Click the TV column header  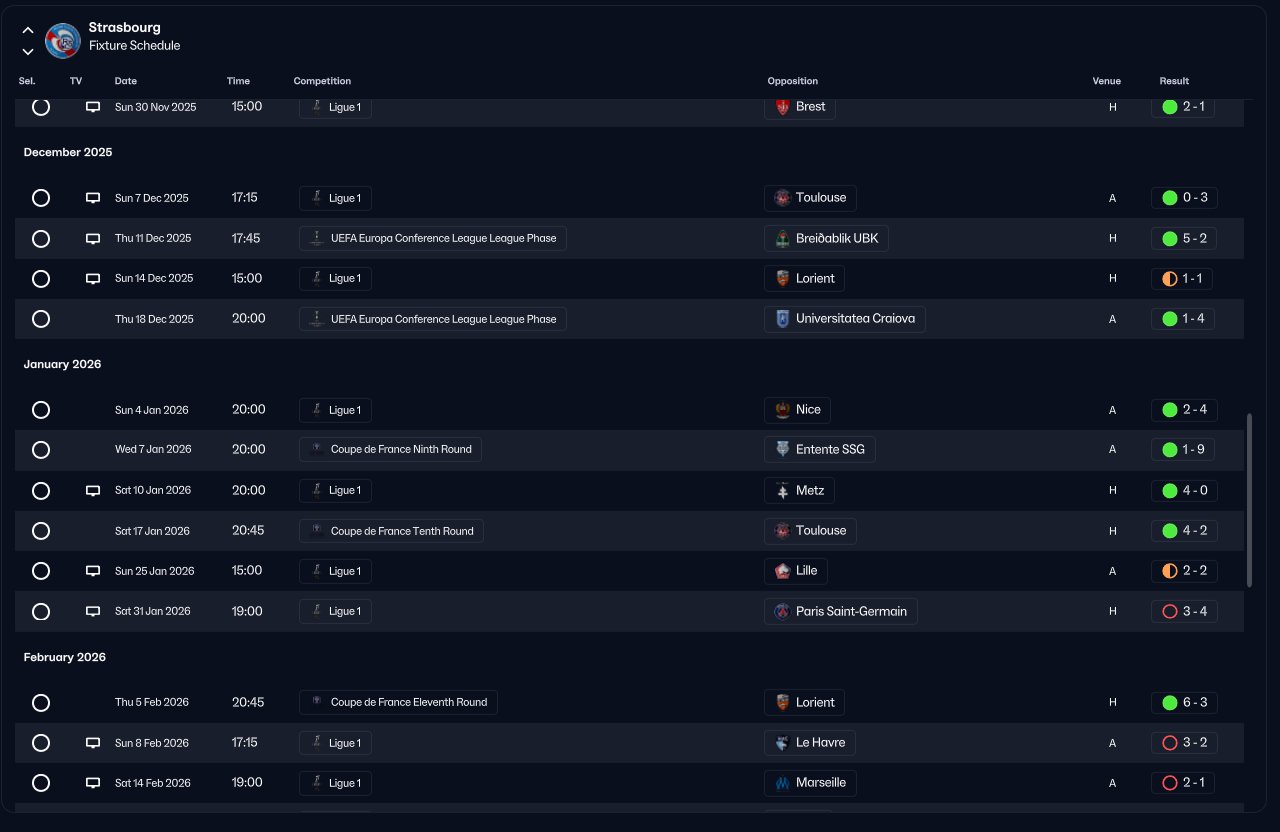[x=76, y=81]
